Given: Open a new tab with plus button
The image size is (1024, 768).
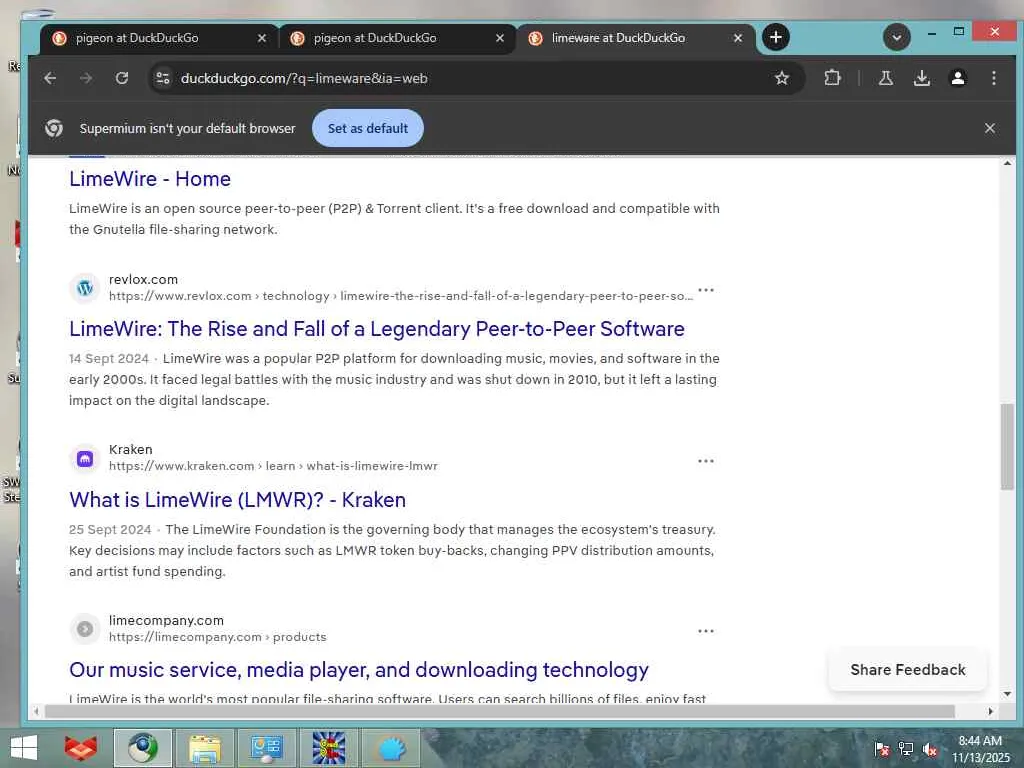Looking at the screenshot, I should point(775,37).
